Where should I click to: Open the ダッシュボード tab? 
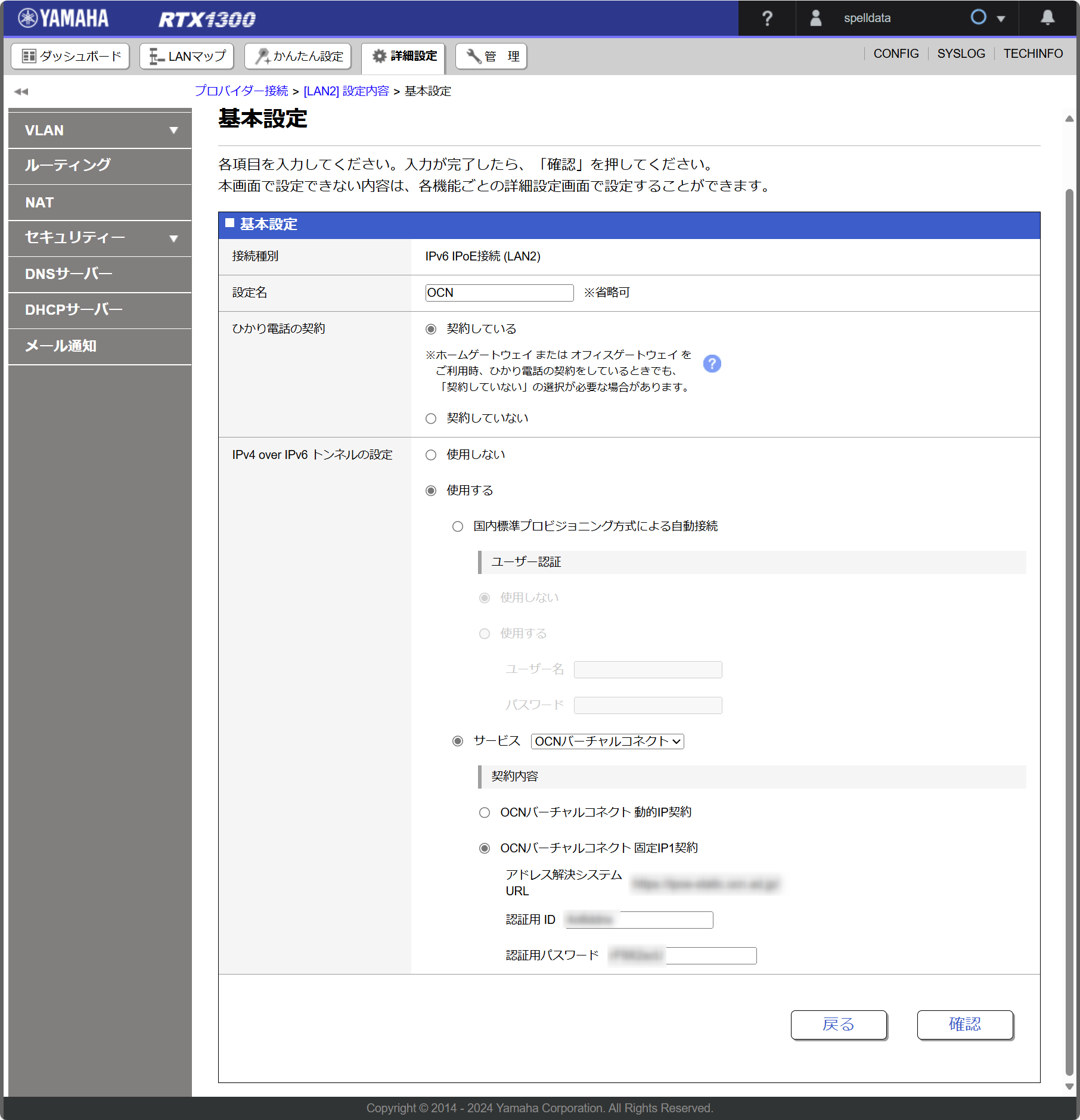click(70, 56)
